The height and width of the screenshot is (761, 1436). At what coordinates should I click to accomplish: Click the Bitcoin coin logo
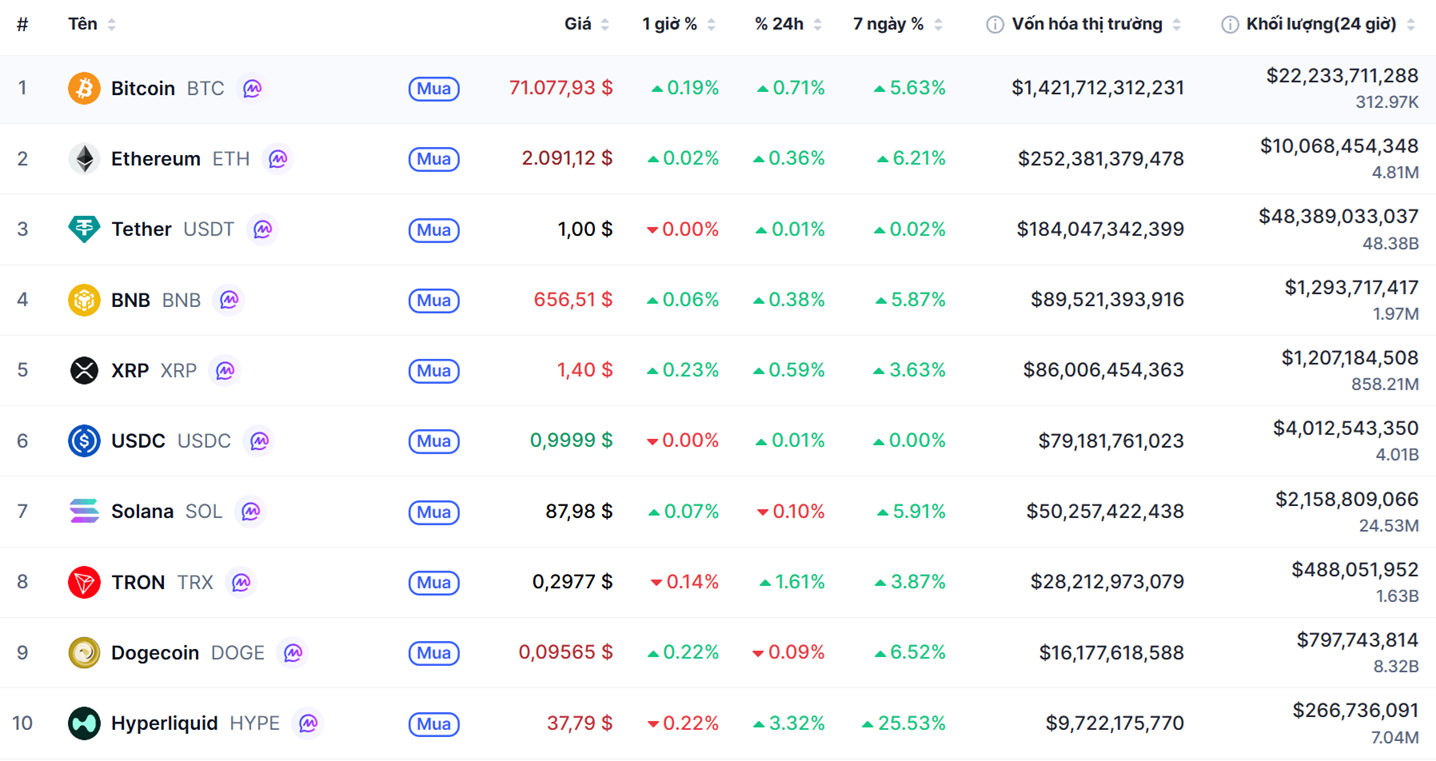click(x=84, y=88)
